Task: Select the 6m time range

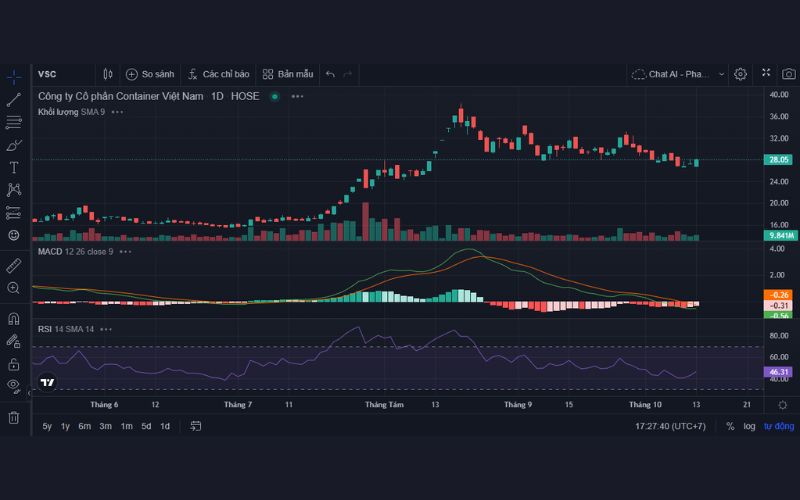Action: pyautogui.click(x=84, y=426)
